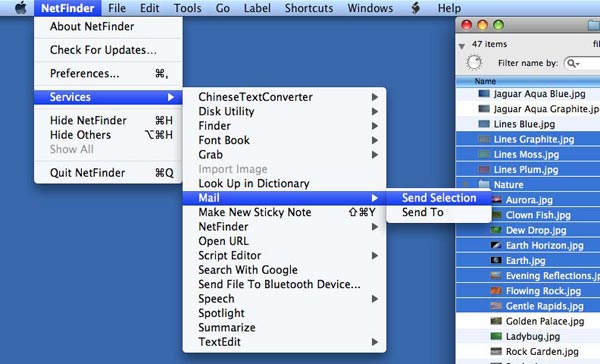Image resolution: width=600 pixels, height=364 pixels.
Task: Open the Tools menu
Action: coord(188,8)
